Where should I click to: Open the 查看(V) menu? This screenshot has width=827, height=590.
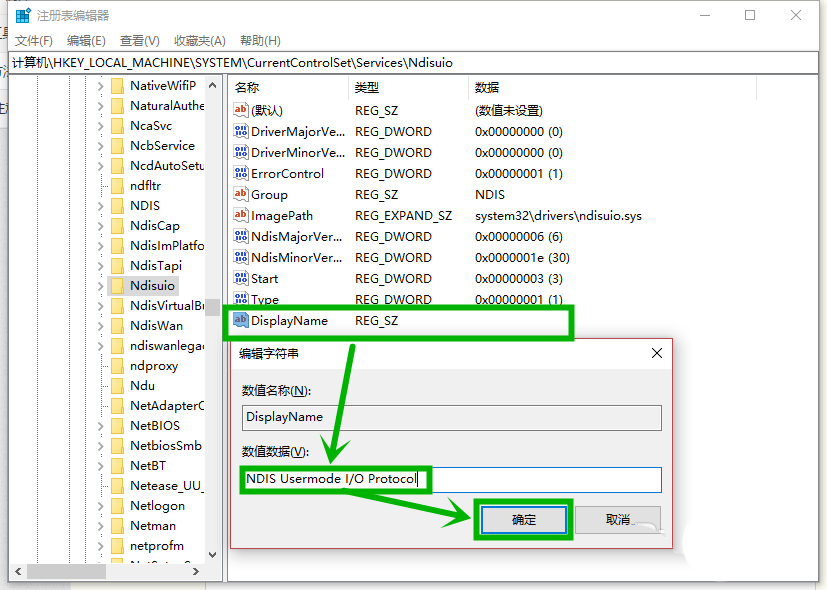[140, 41]
